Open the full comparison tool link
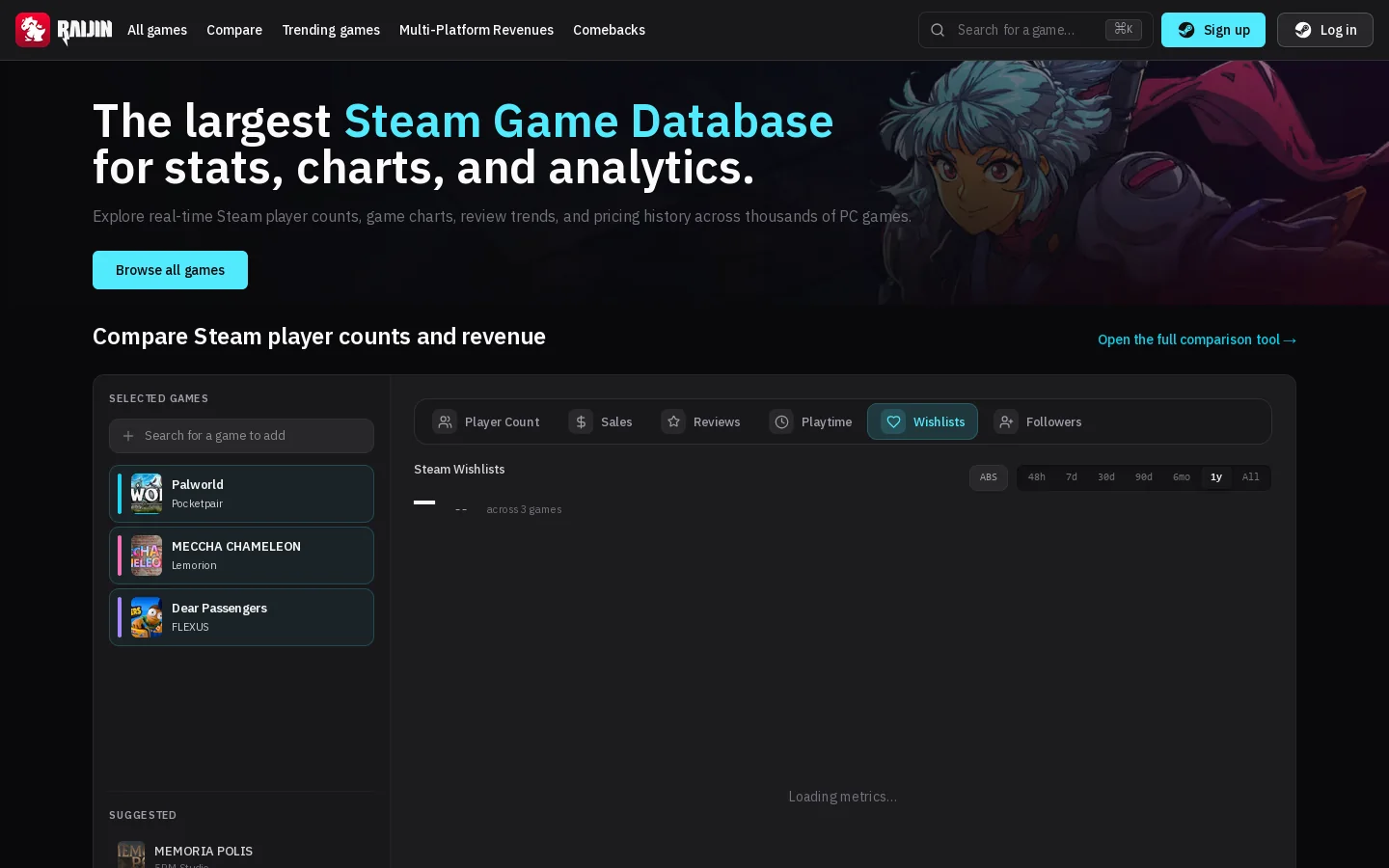The image size is (1389, 868). [1197, 339]
